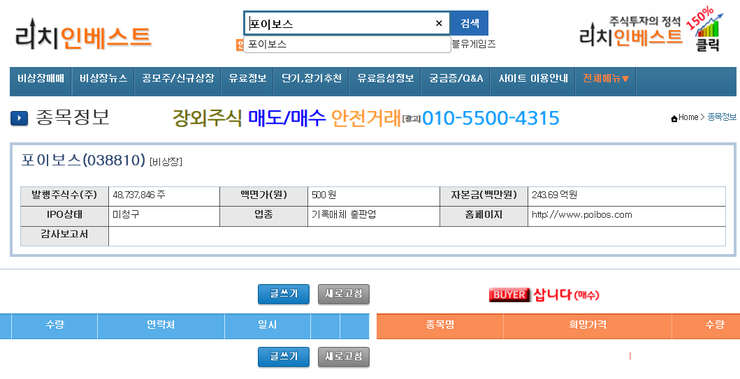Open the 유료음성정보 menu
Viewport: 740px width, 379px height.
[x=385, y=78]
